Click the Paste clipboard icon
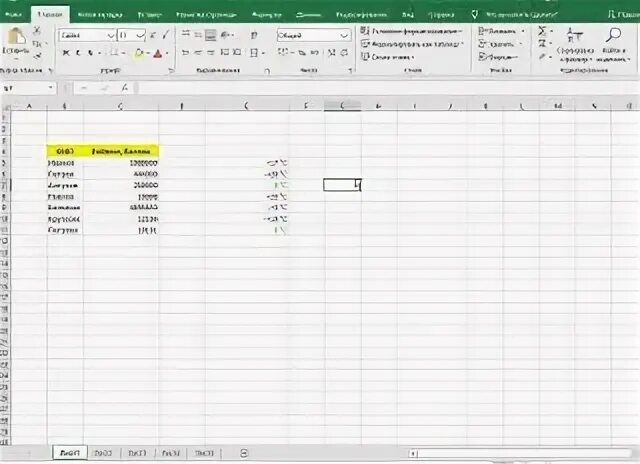The height and width of the screenshot is (464, 640). click(16, 36)
